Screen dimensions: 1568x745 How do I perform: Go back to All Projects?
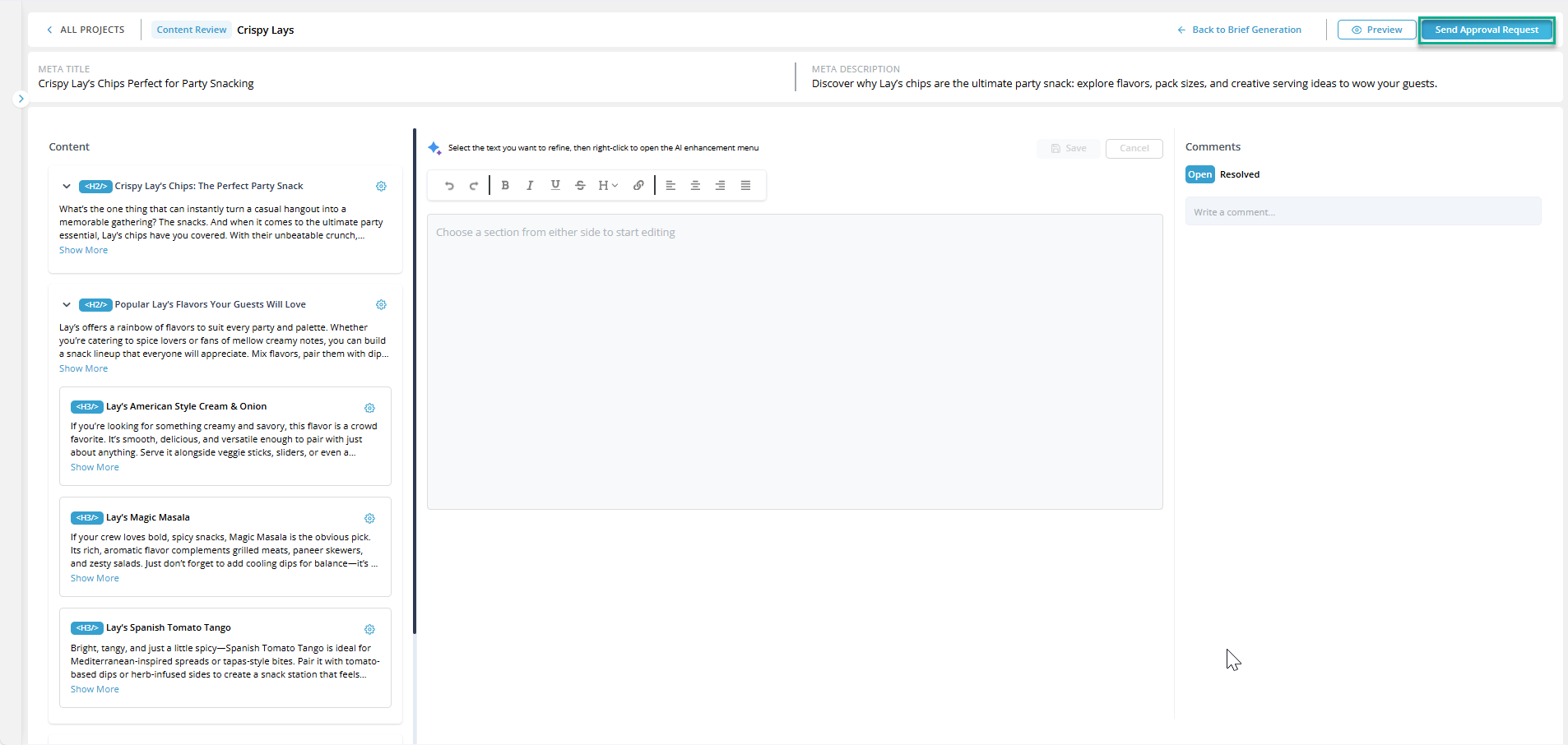click(86, 30)
